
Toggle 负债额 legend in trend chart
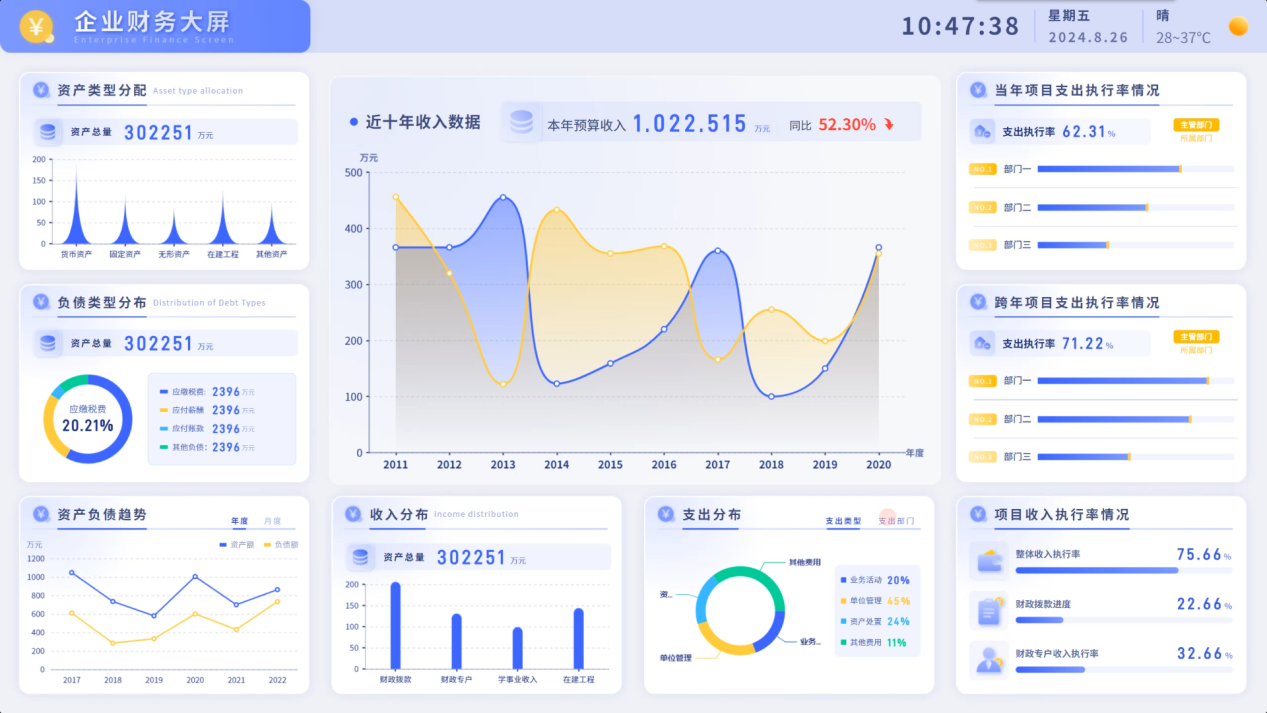click(x=281, y=544)
